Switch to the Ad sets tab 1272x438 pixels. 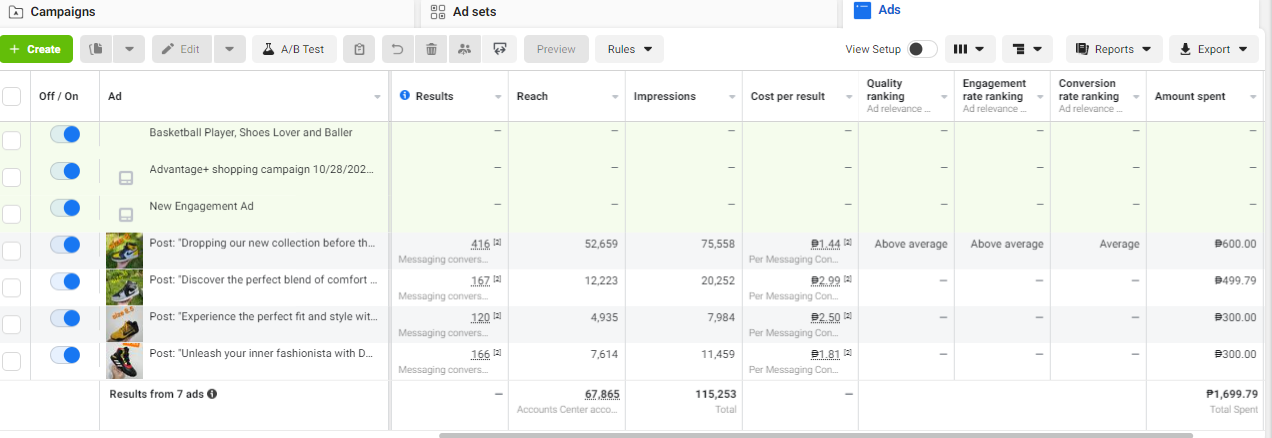(x=473, y=12)
